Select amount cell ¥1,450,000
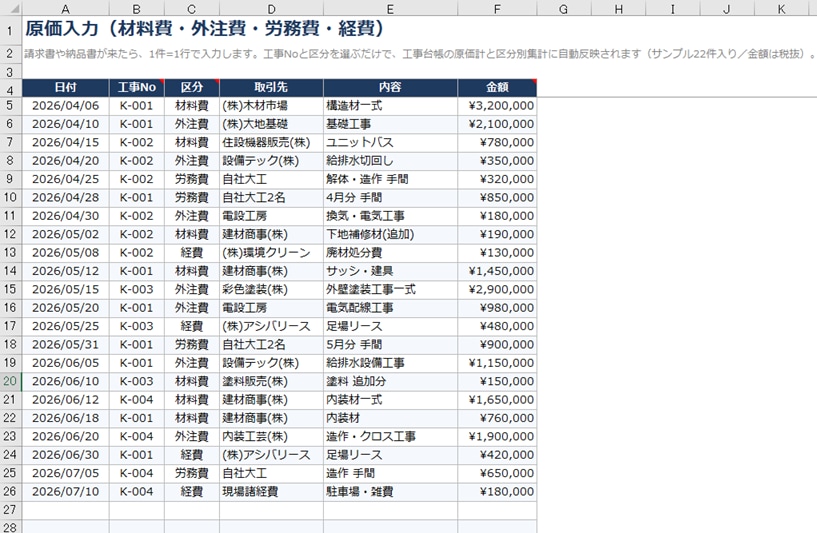 [x=497, y=271]
